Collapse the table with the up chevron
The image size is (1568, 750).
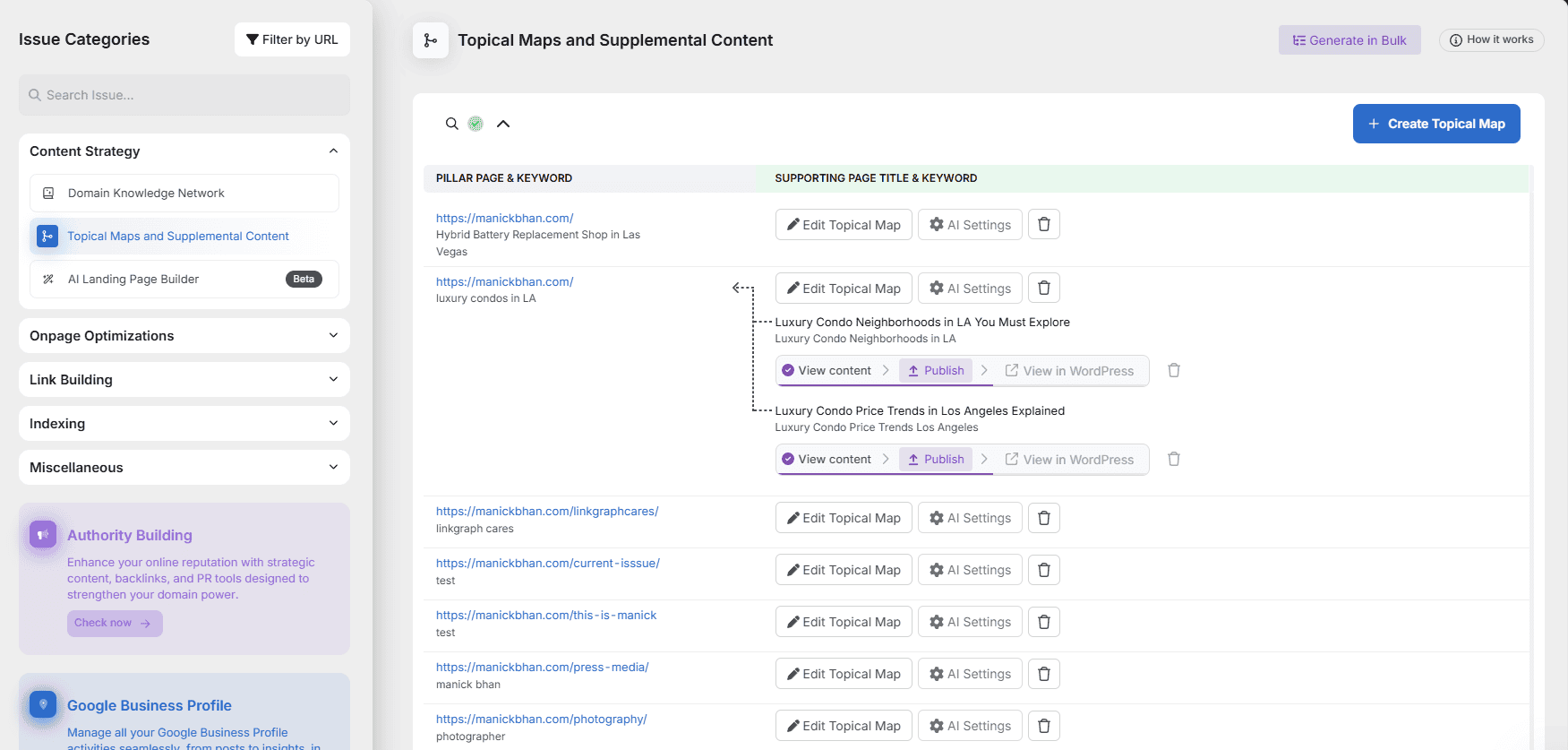(x=503, y=124)
